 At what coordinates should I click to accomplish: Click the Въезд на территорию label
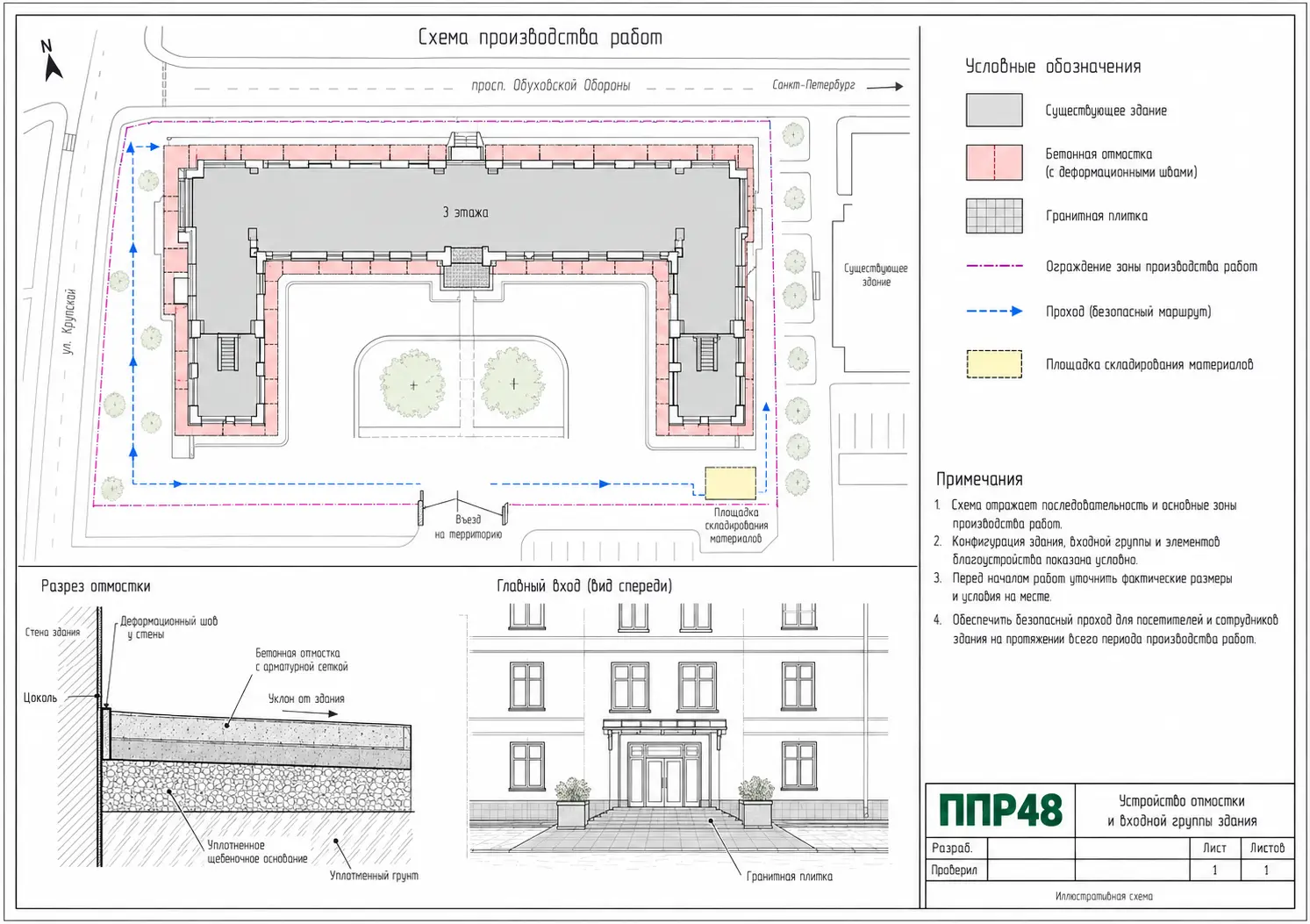[x=468, y=526]
